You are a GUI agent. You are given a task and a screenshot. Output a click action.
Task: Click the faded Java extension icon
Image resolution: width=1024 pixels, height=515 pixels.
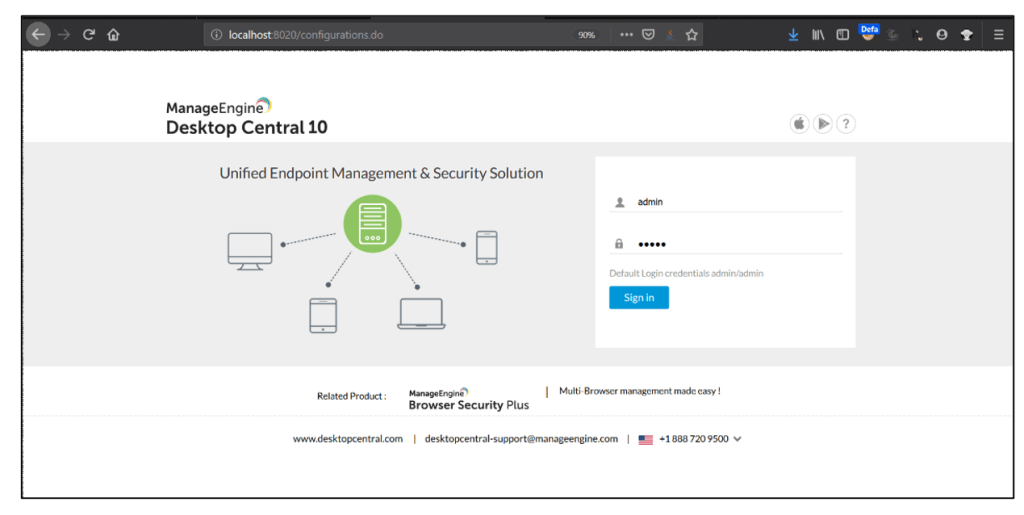click(x=893, y=35)
